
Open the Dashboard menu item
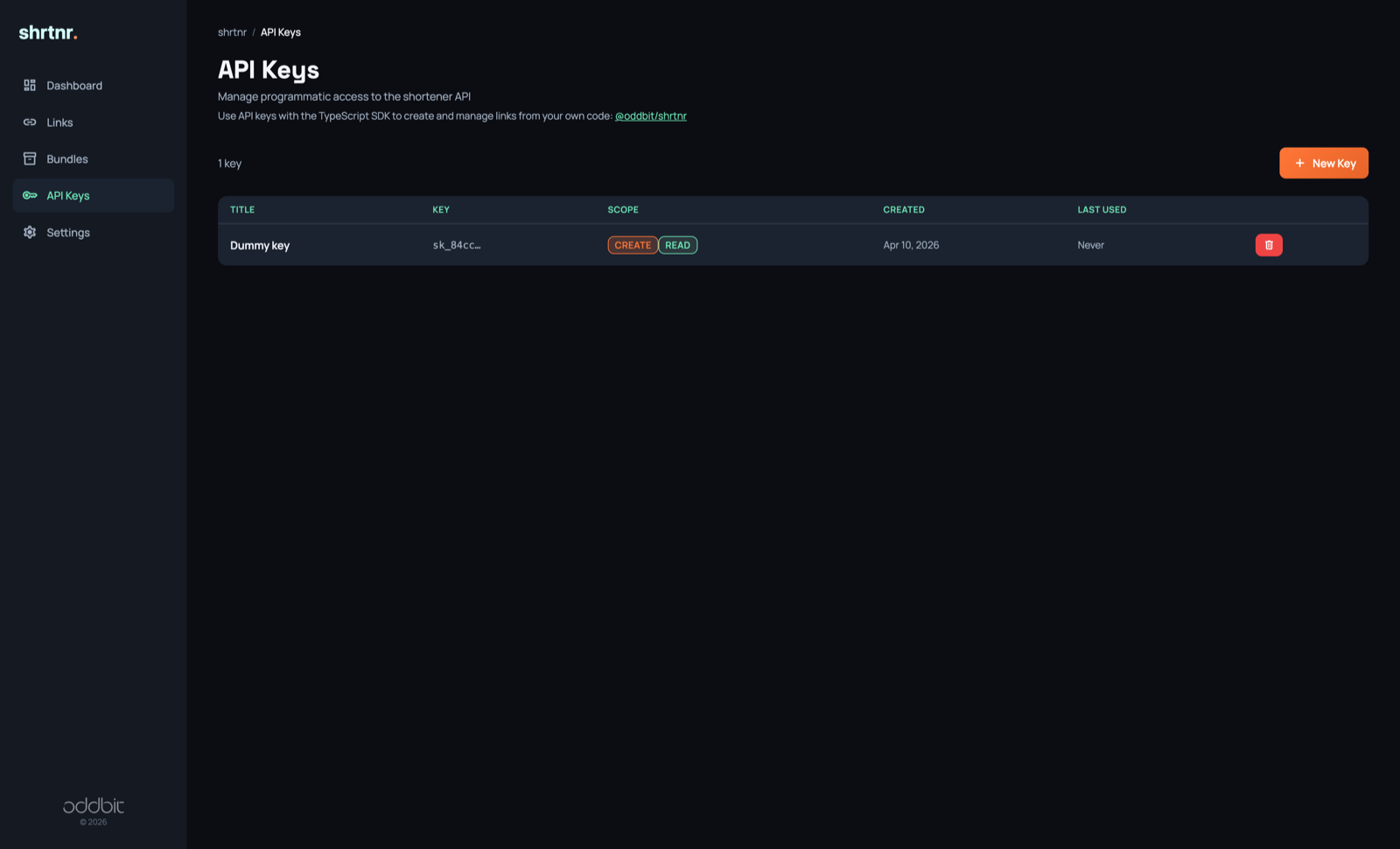[x=94, y=85]
